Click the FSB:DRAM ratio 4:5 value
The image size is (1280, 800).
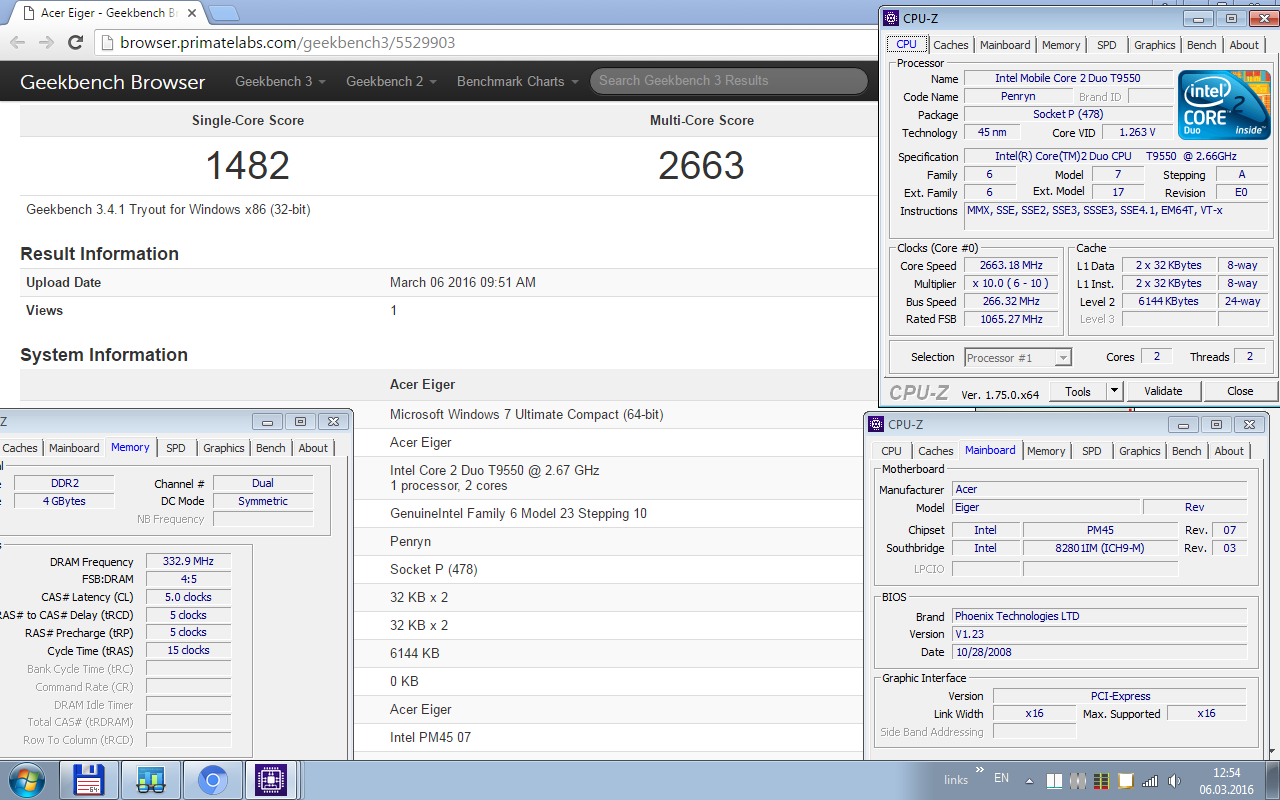tap(188, 580)
